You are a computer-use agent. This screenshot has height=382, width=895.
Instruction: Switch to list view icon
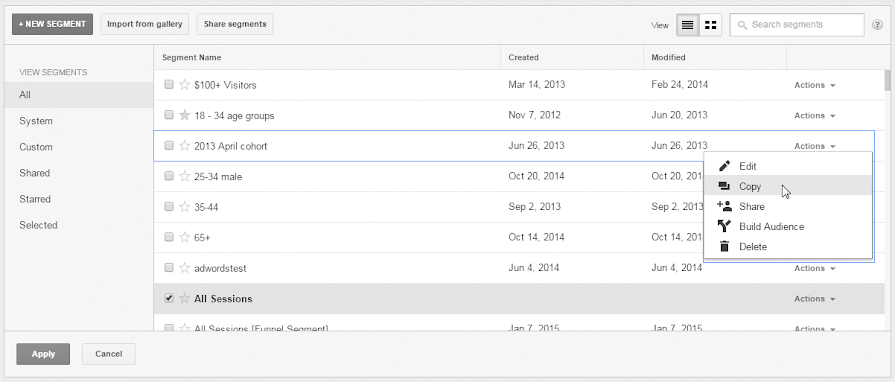point(688,25)
